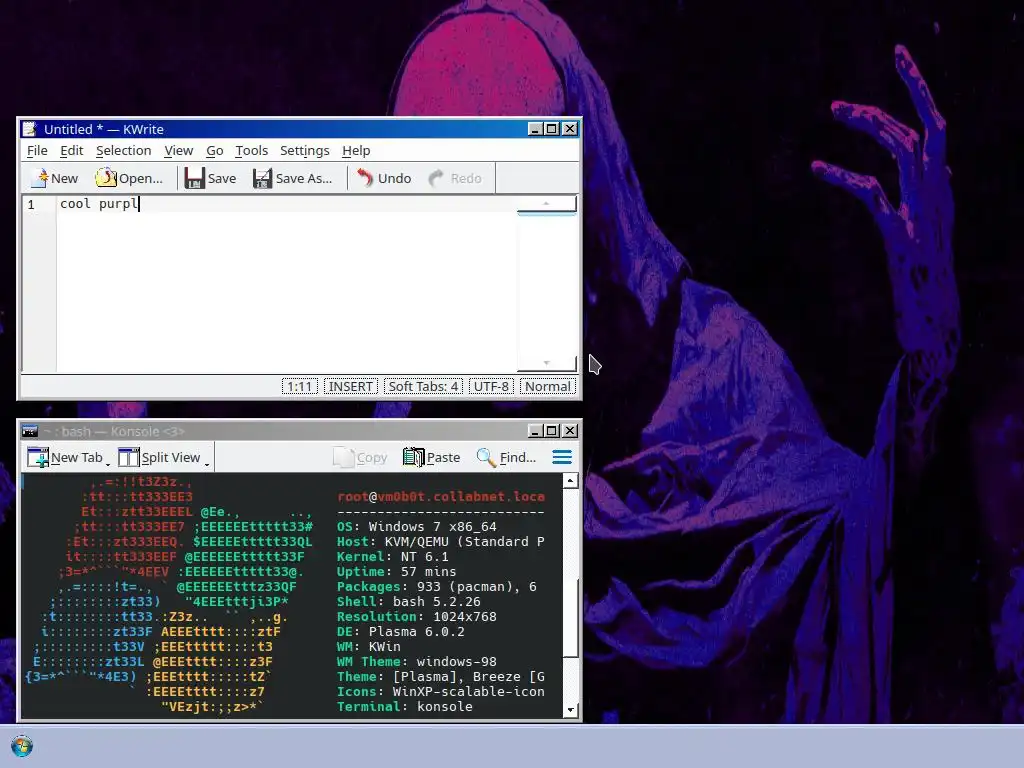Click 'WM: KWin' line in Konsole
Image resolution: width=1024 pixels, height=768 pixels.
click(x=369, y=647)
